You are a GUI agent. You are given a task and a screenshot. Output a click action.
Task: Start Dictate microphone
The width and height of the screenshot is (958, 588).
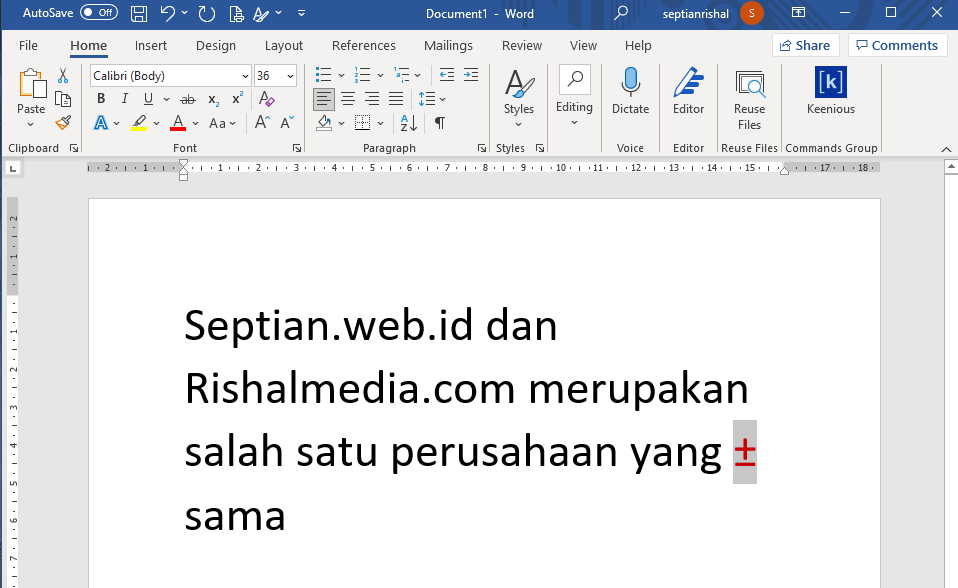point(631,90)
